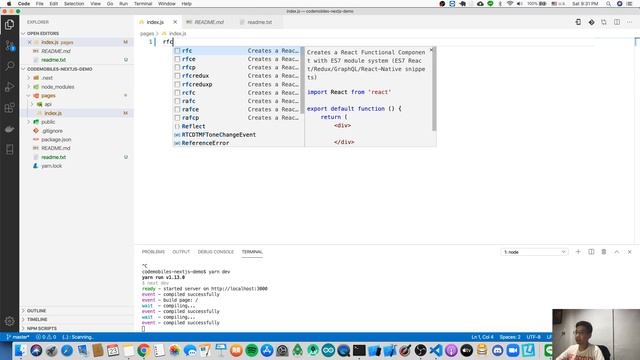Click the Ln 1, Col 4 status indicator
The height and width of the screenshot is (360, 640).
tap(482, 337)
